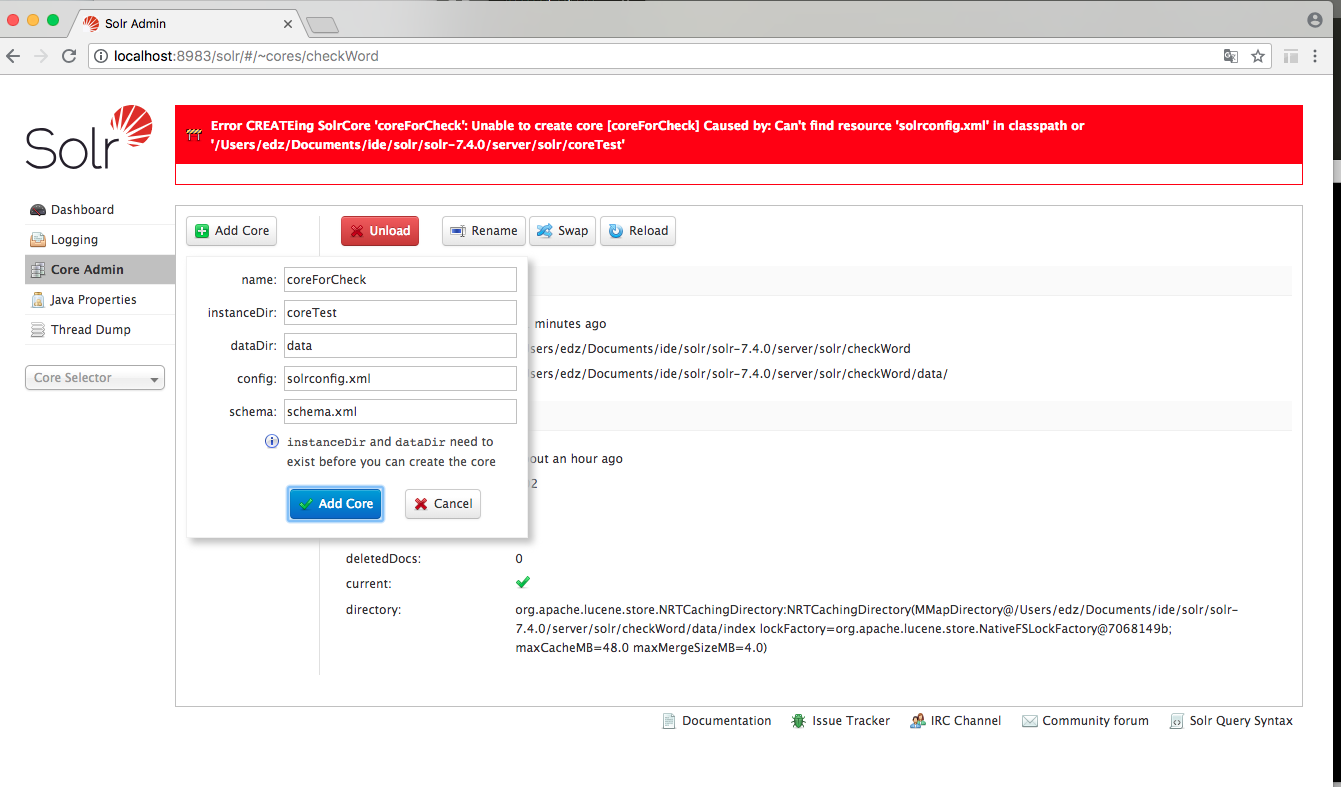Image resolution: width=1341 pixels, height=787 pixels.
Task: Unload the current core
Action: click(380, 231)
